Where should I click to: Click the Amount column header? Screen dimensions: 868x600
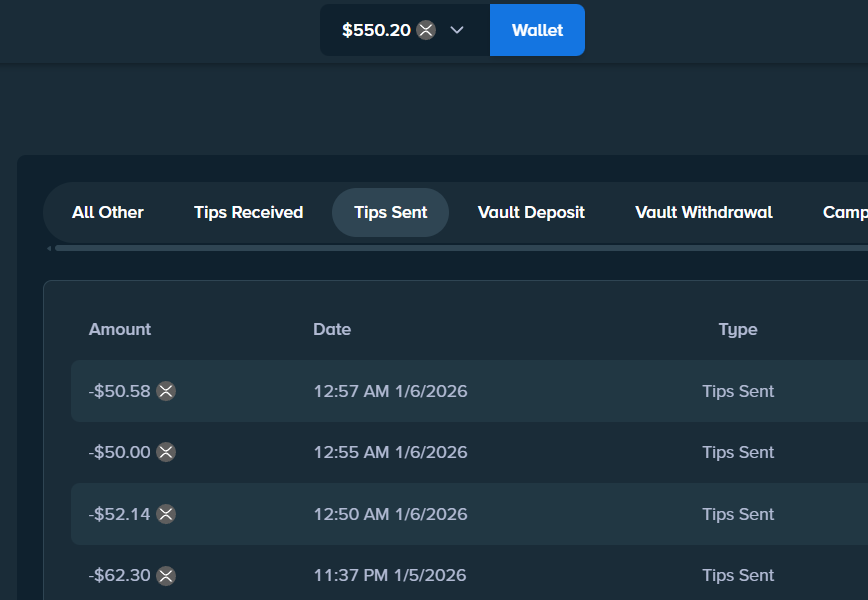tap(120, 329)
